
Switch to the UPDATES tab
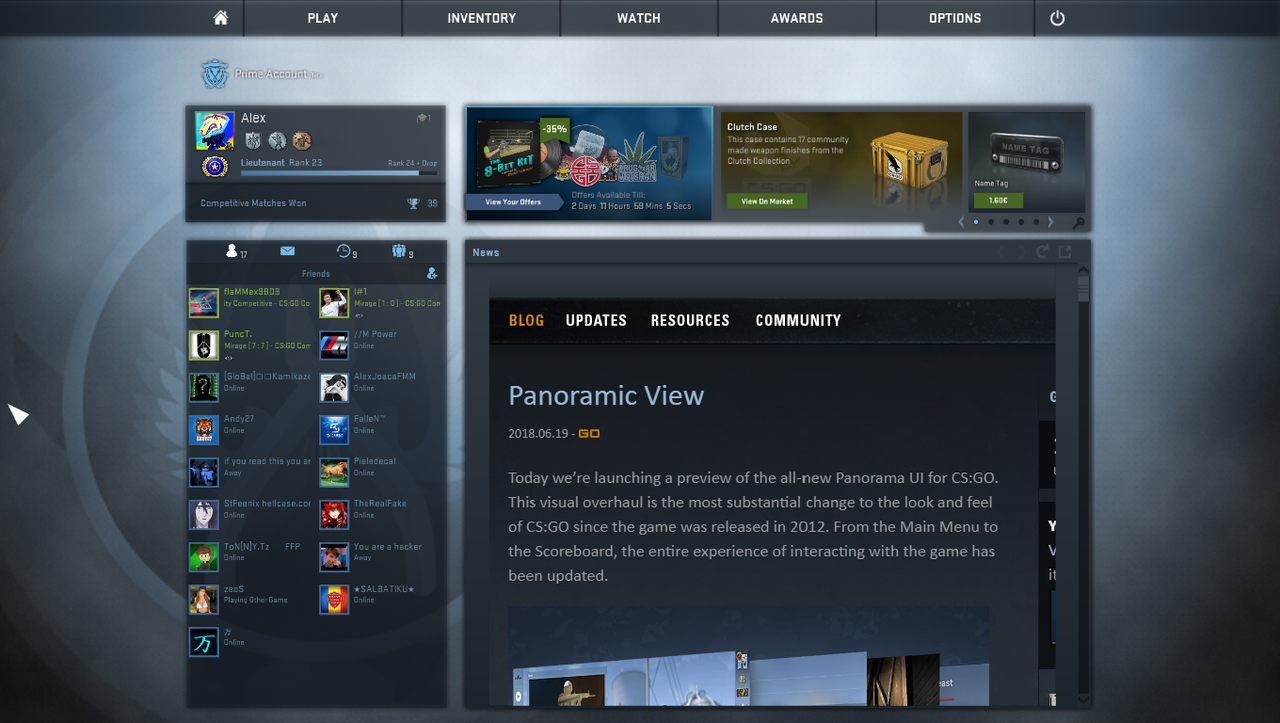click(x=596, y=320)
